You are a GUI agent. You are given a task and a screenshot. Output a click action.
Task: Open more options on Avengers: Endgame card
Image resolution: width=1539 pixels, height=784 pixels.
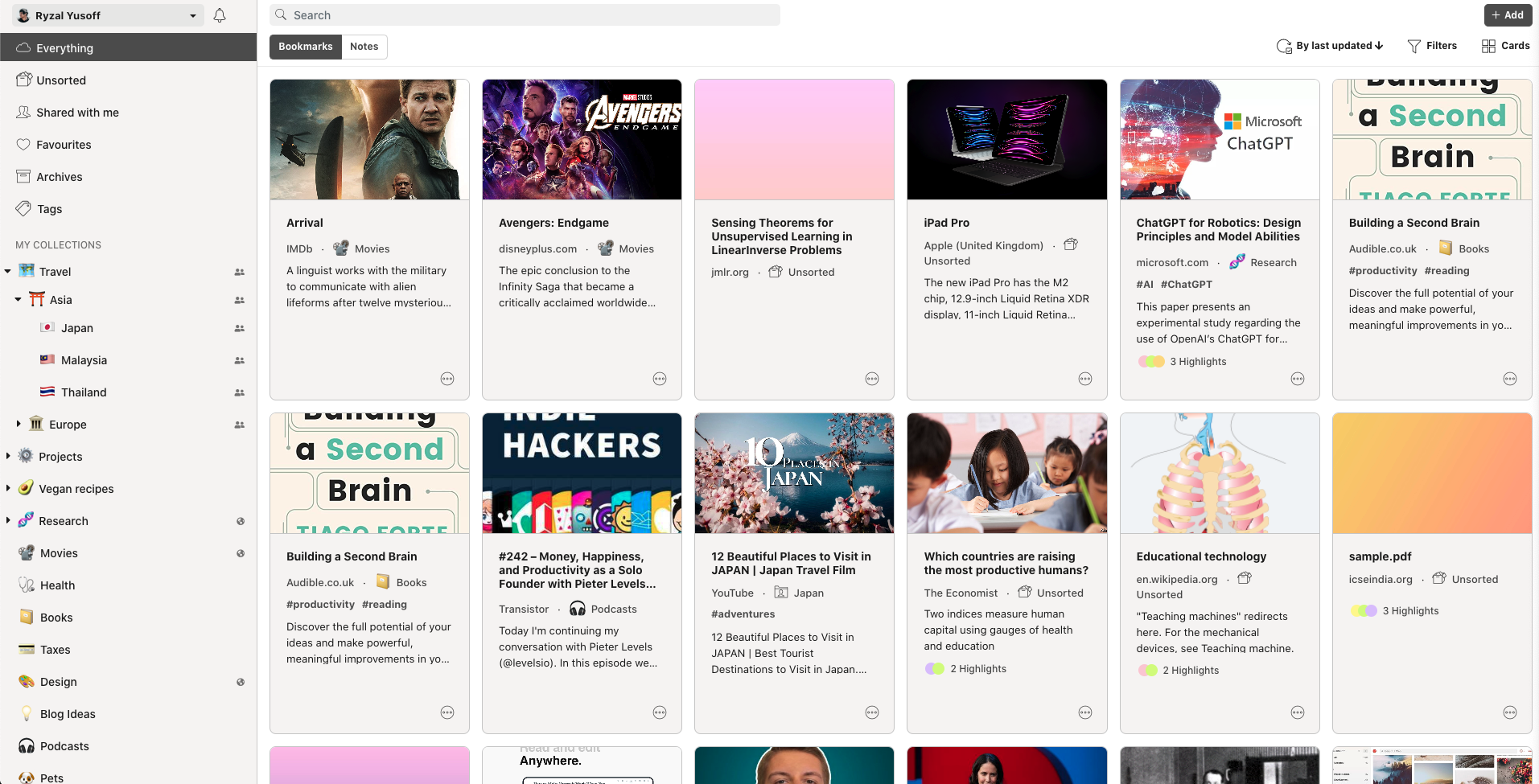660,379
